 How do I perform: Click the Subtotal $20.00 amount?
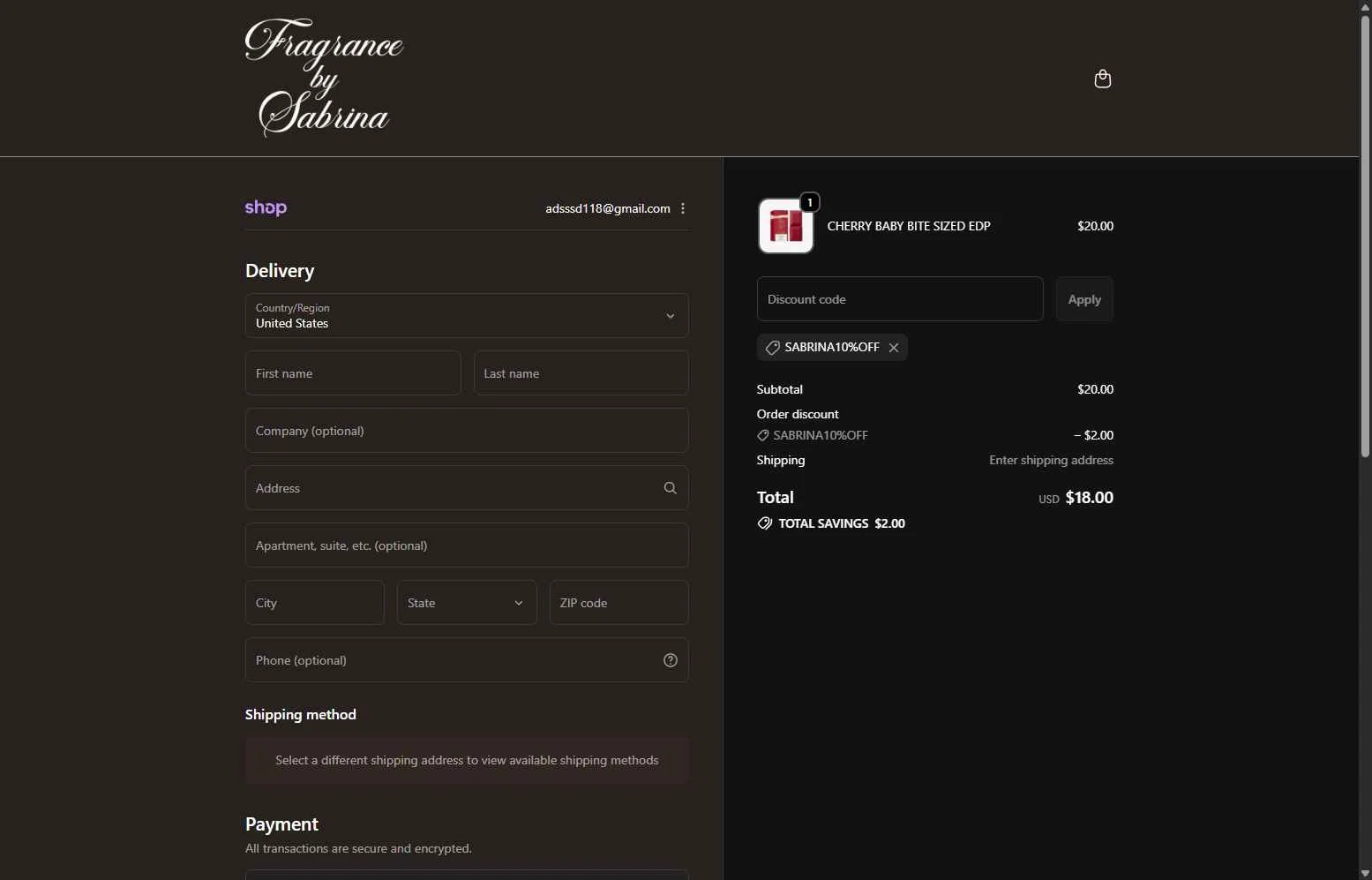[x=1095, y=389]
